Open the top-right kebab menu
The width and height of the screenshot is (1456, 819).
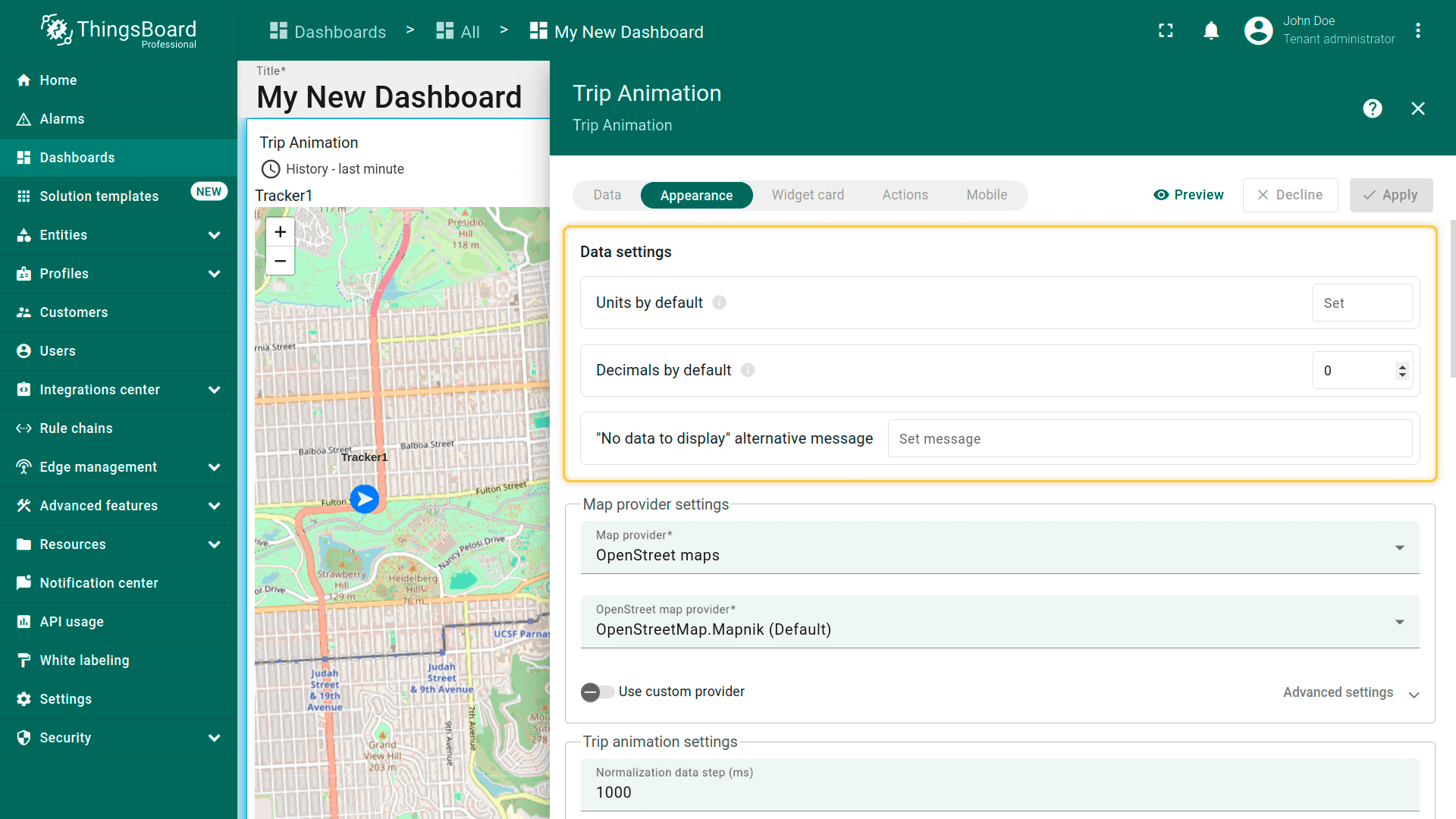click(1418, 30)
